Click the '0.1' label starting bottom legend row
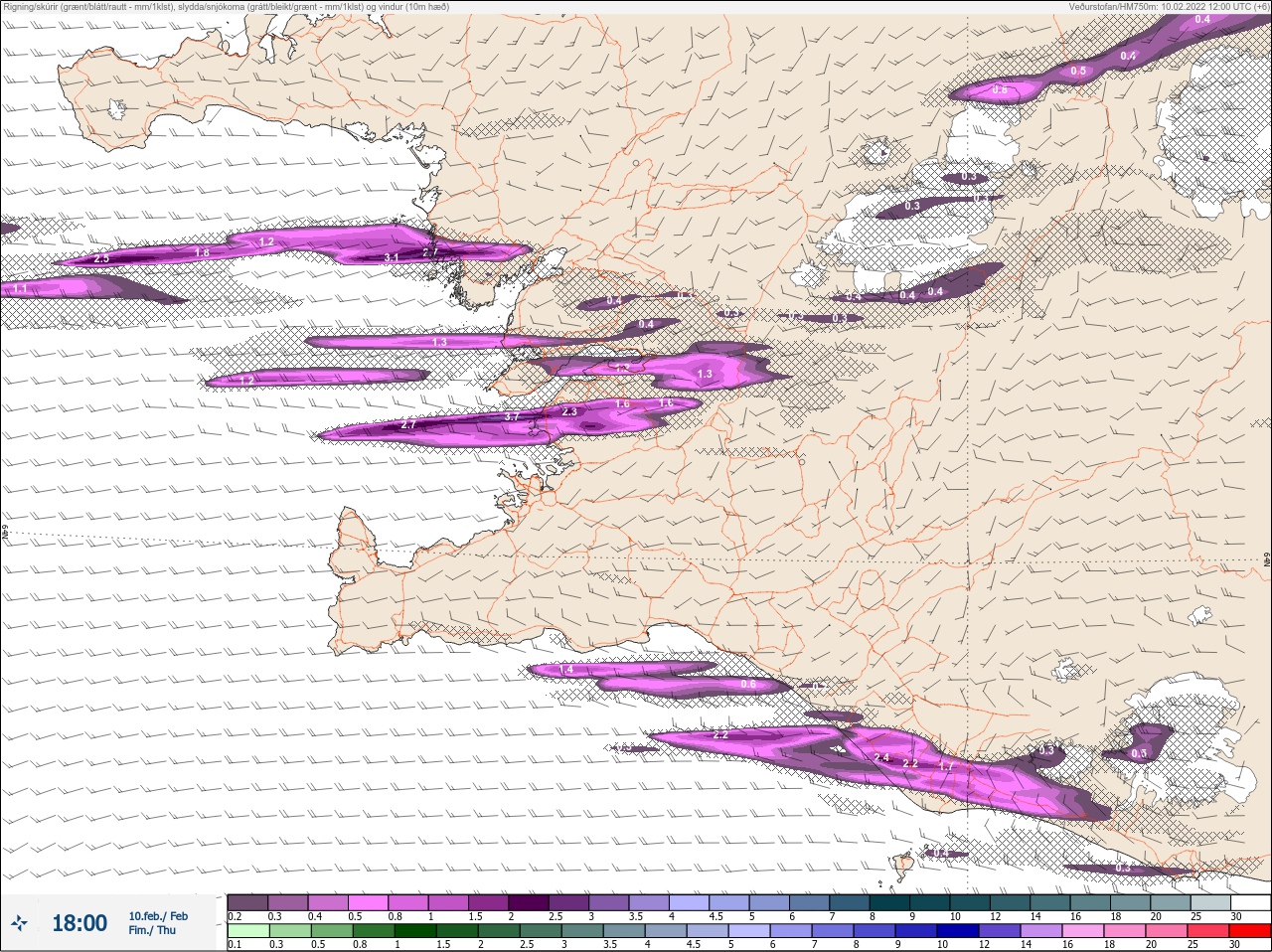The image size is (1272, 952). pyautogui.click(x=235, y=945)
